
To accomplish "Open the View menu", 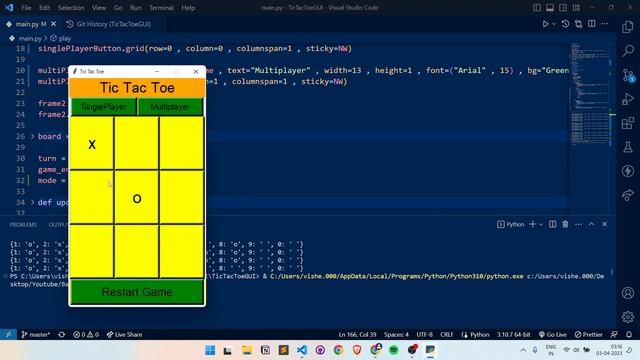I will point(99,8).
